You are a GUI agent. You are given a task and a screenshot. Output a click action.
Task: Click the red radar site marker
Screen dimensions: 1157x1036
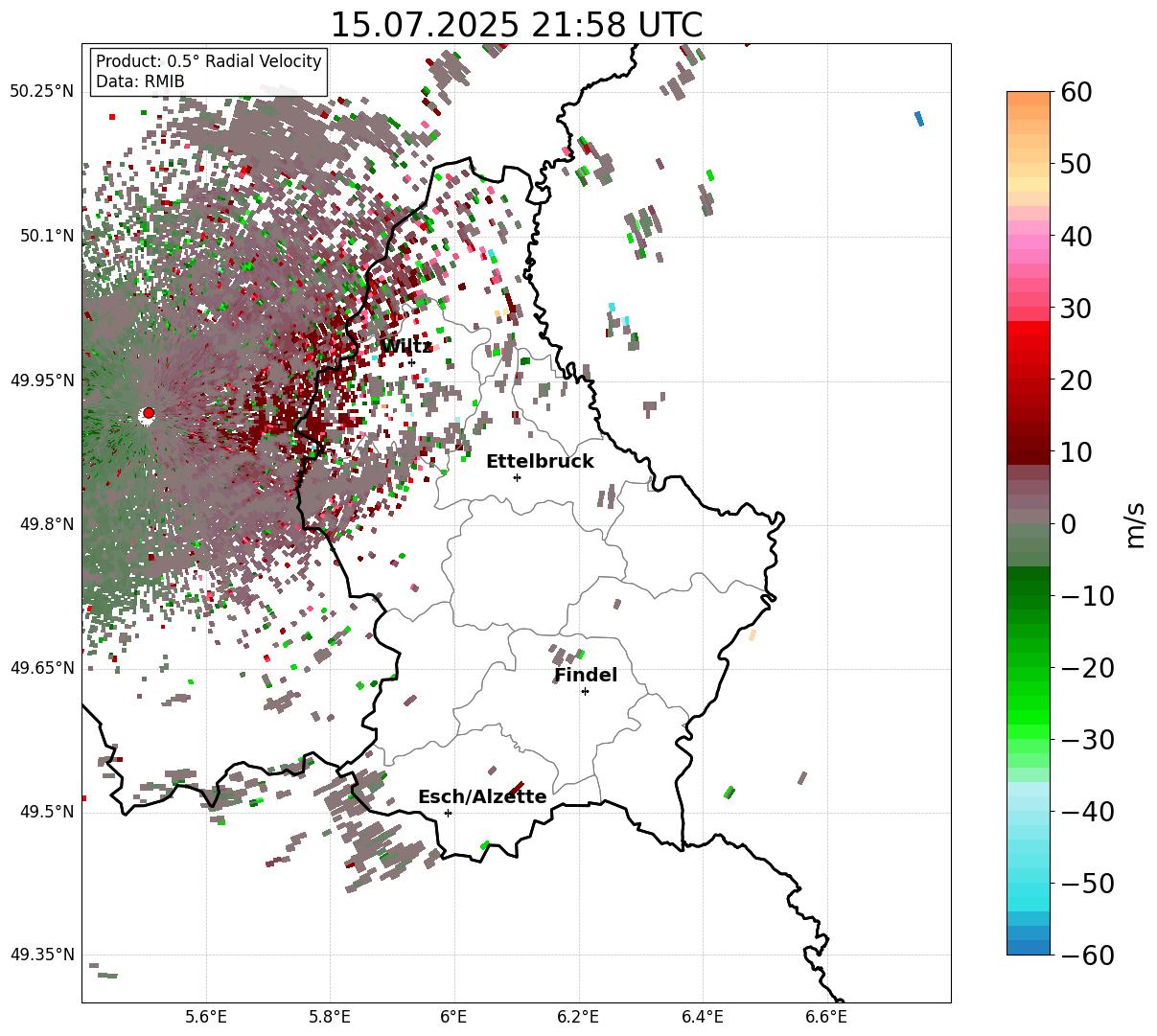click(148, 414)
